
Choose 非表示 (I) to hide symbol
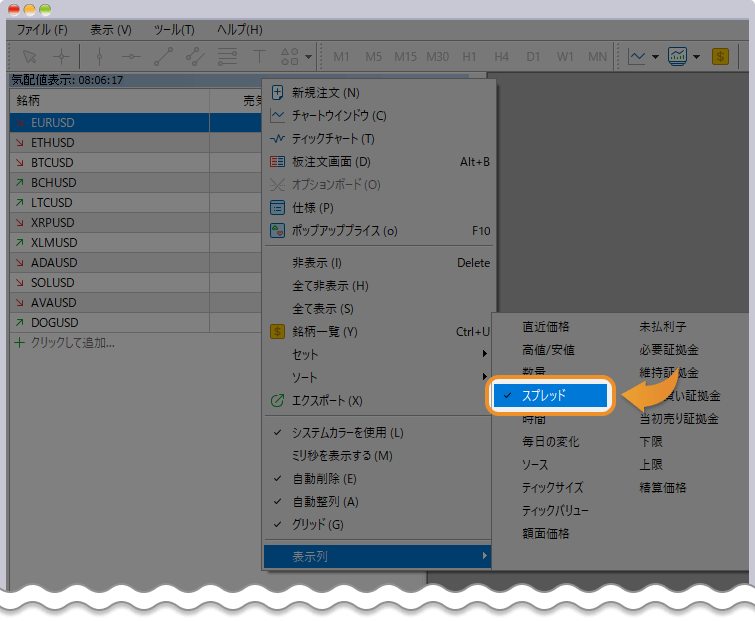378,263
